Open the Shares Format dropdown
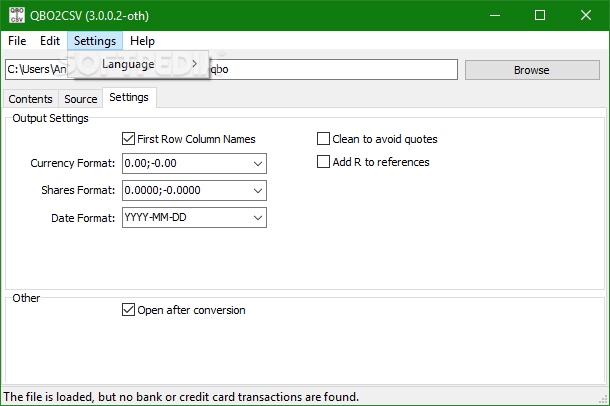The image size is (610, 406). coord(258,191)
